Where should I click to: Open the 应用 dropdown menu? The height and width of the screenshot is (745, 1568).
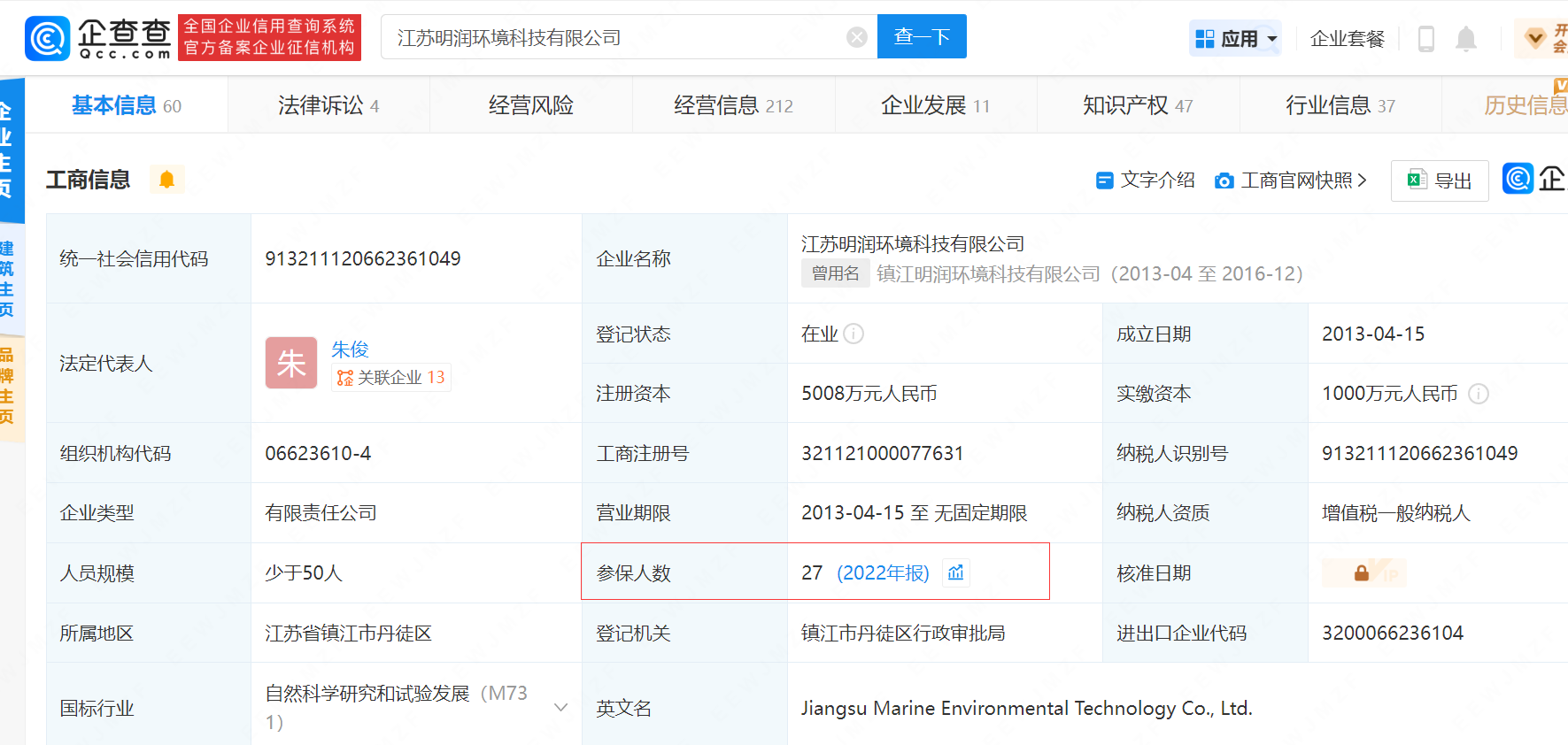click(x=1236, y=38)
